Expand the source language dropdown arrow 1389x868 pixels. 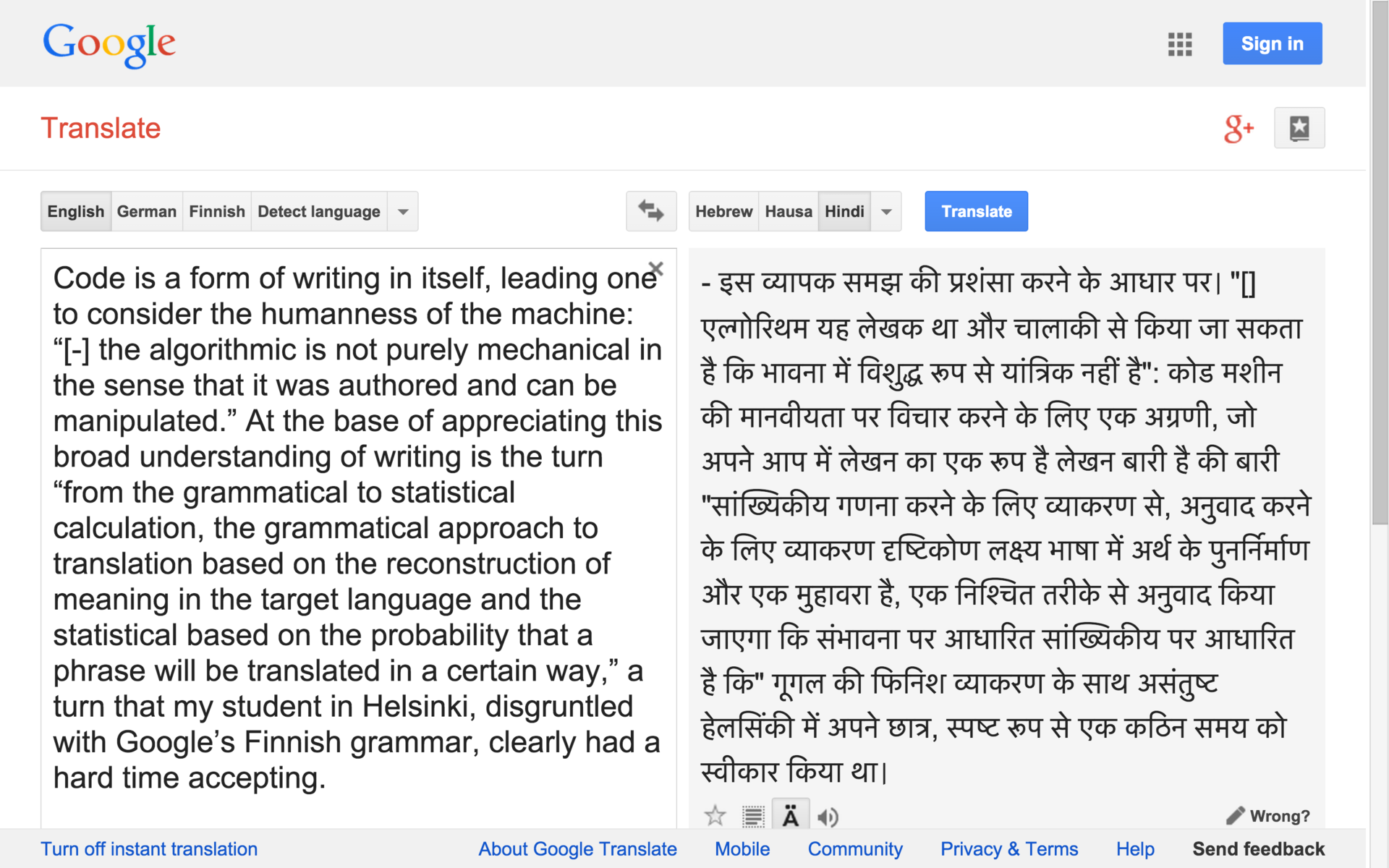tap(403, 212)
